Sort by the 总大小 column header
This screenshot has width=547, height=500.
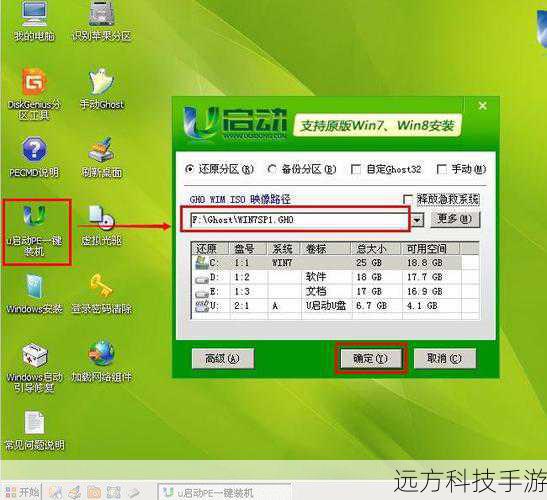pos(376,248)
